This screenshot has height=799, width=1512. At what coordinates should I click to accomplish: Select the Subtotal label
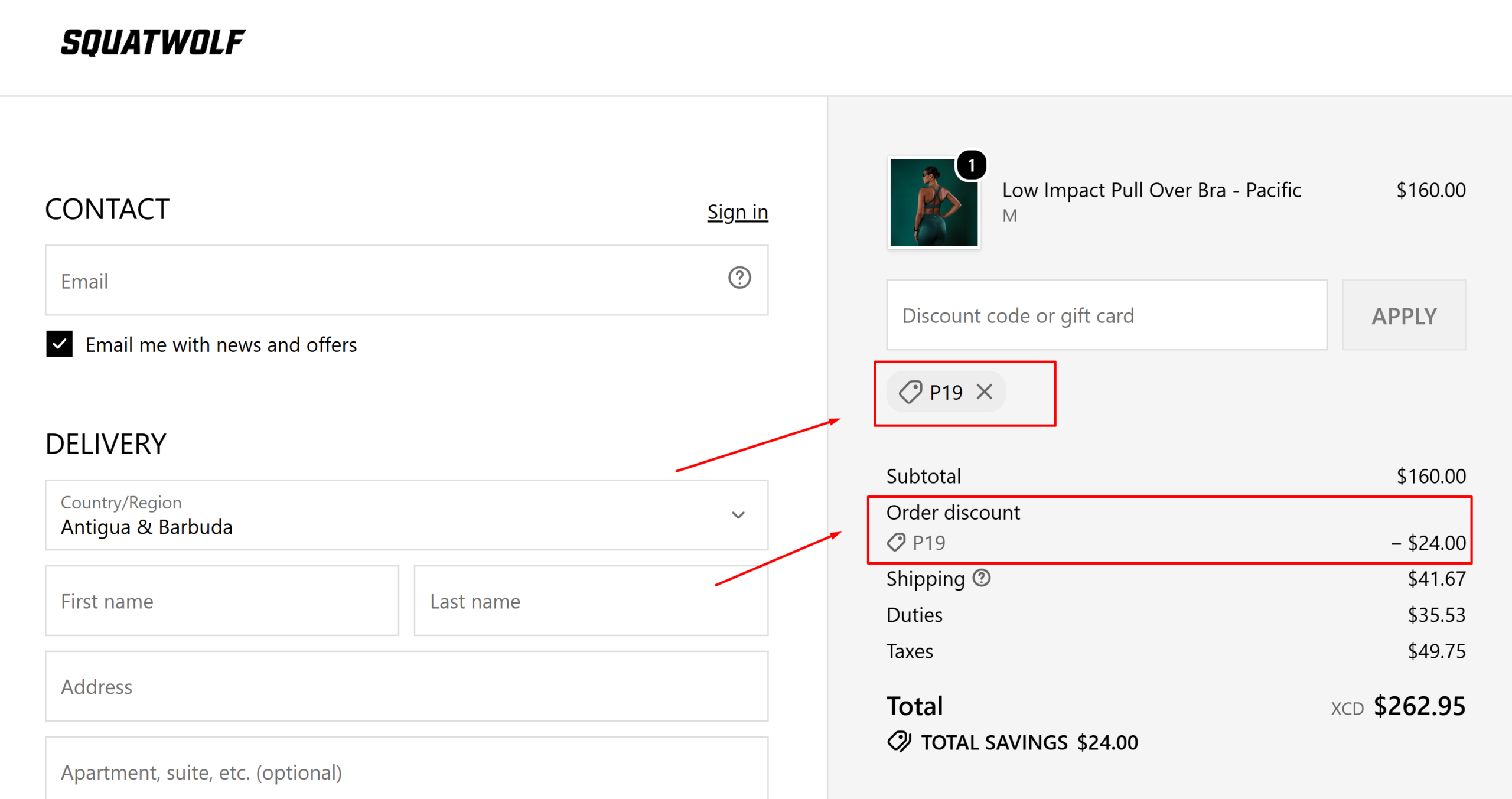click(x=923, y=476)
